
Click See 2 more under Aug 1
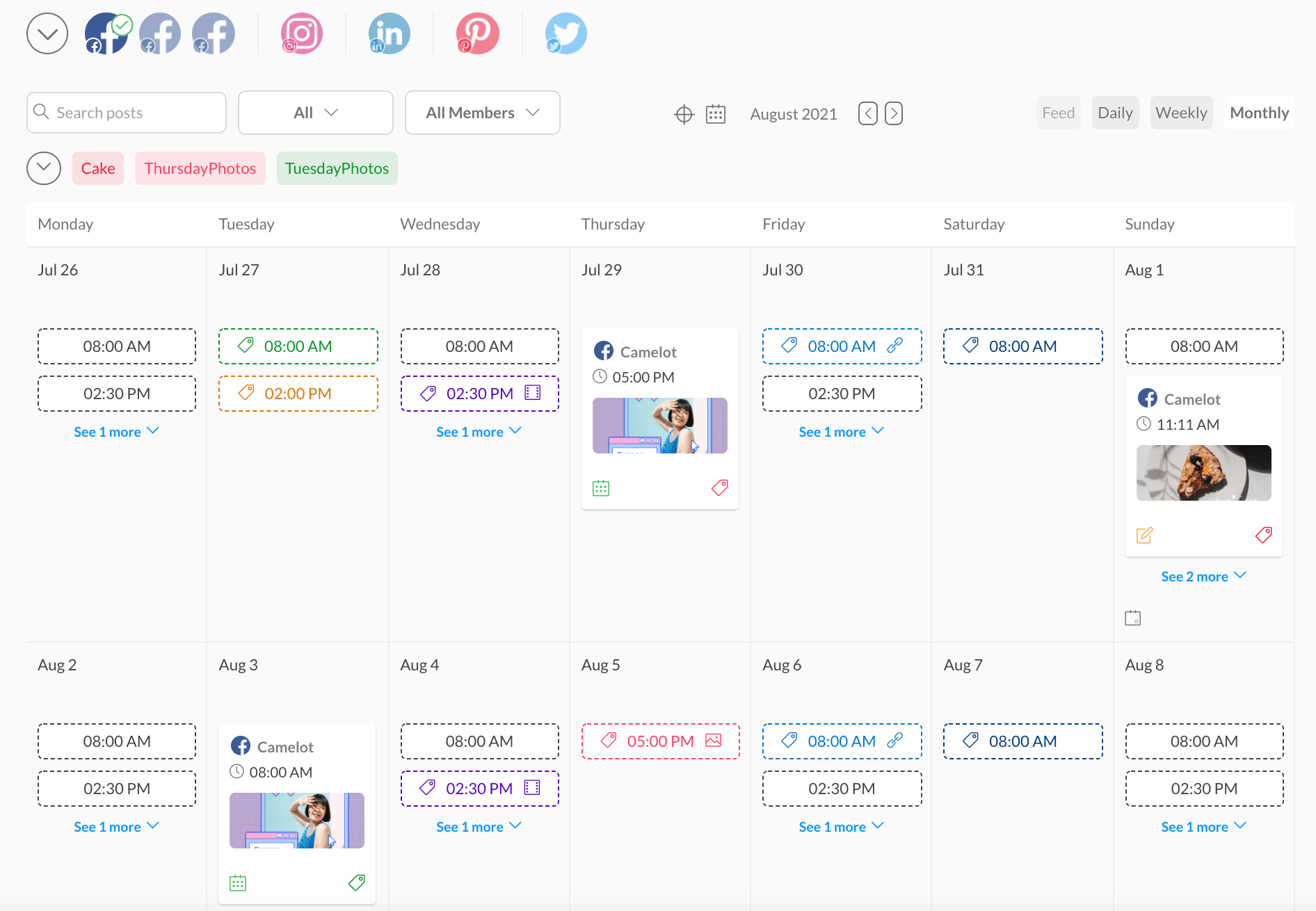pos(1203,576)
